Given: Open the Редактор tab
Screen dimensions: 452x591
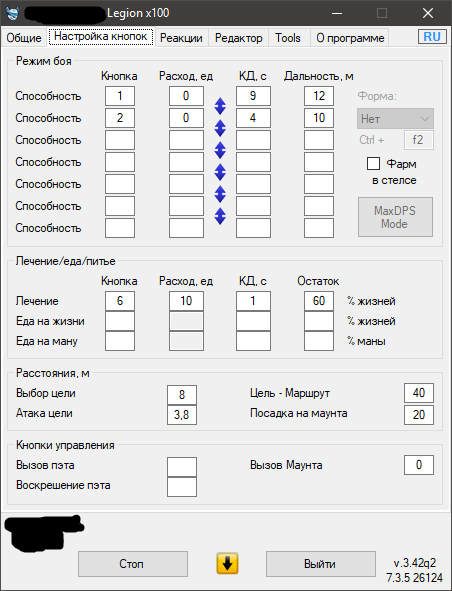Looking at the screenshot, I should (x=238, y=38).
